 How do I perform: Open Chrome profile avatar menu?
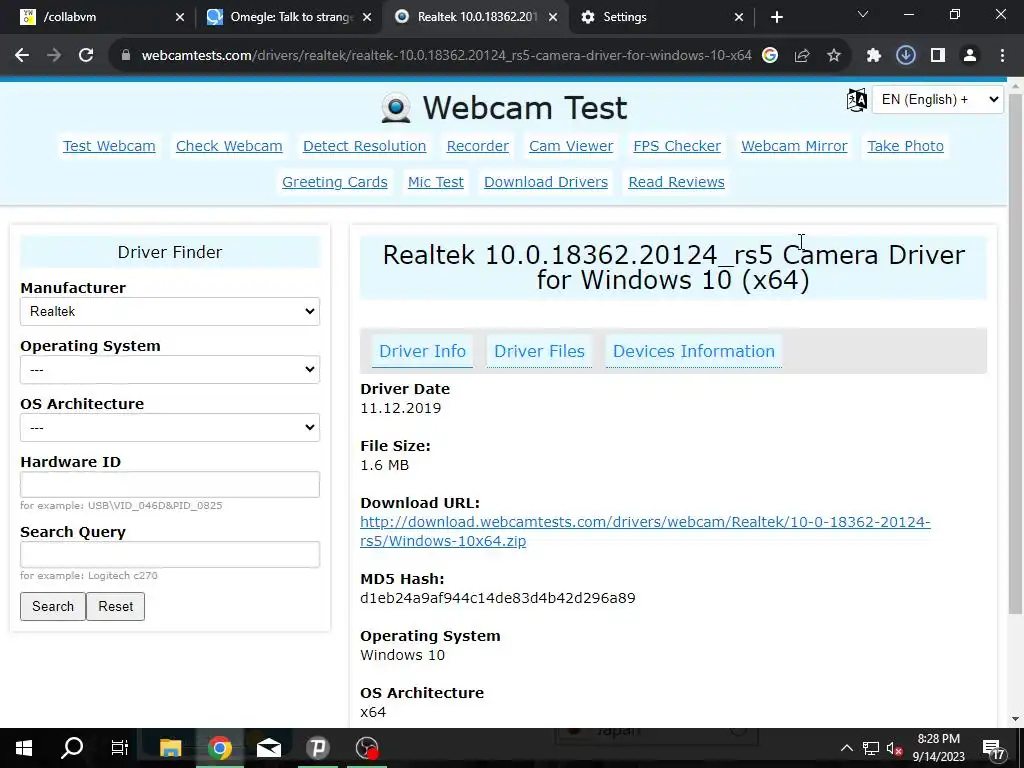tap(970, 56)
